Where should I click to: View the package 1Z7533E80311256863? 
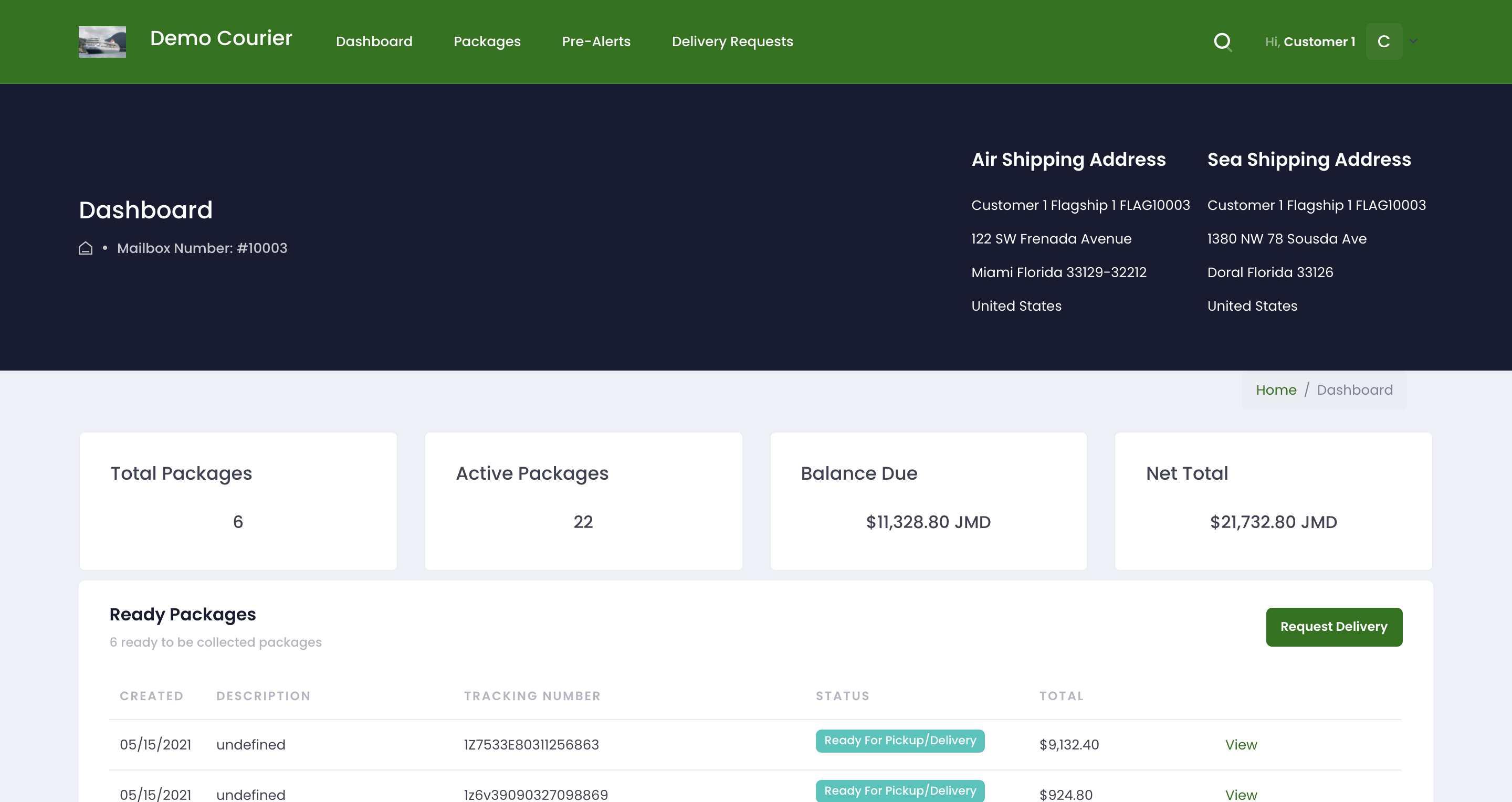1241,744
